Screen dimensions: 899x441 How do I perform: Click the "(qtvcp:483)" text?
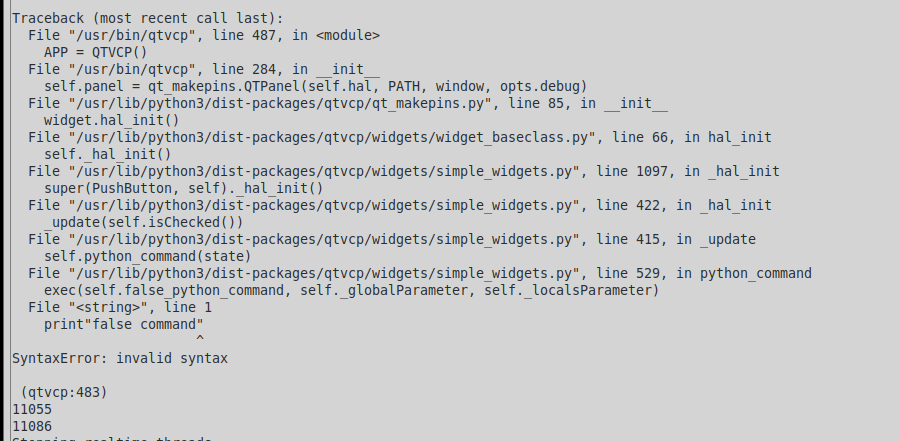(x=64, y=393)
